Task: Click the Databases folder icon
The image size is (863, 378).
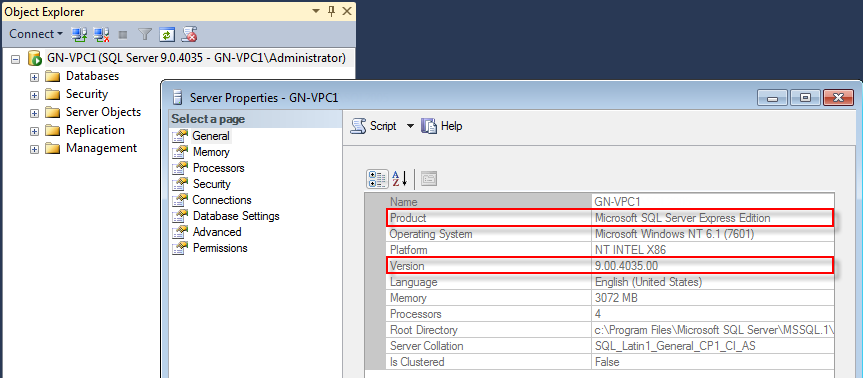Action: coord(52,76)
